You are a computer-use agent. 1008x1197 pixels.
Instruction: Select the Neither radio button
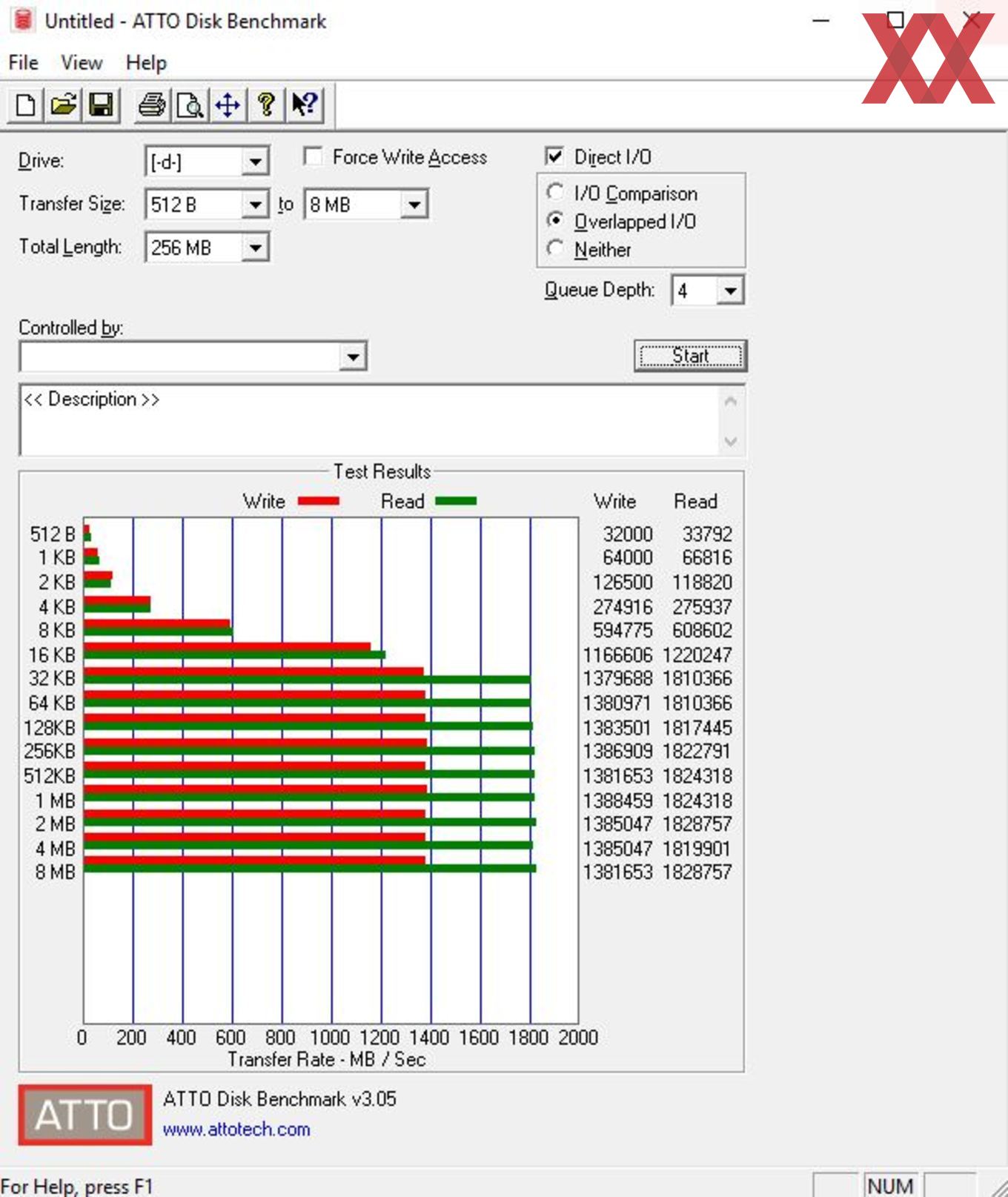point(554,248)
